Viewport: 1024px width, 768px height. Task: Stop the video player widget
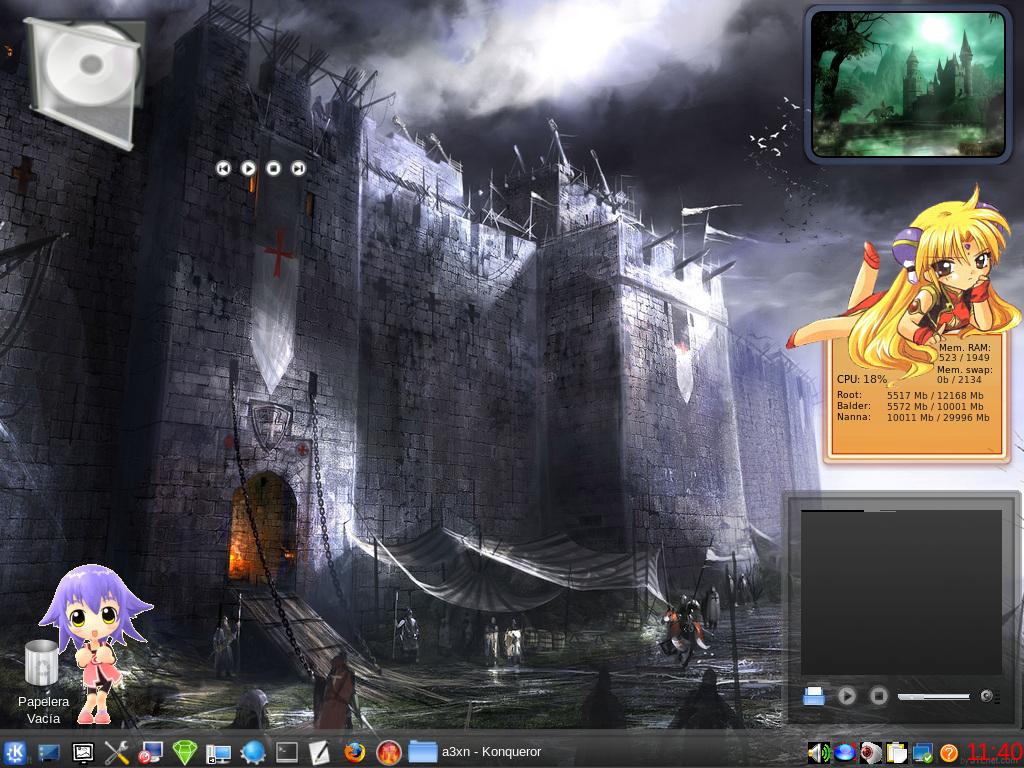(x=878, y=696)
